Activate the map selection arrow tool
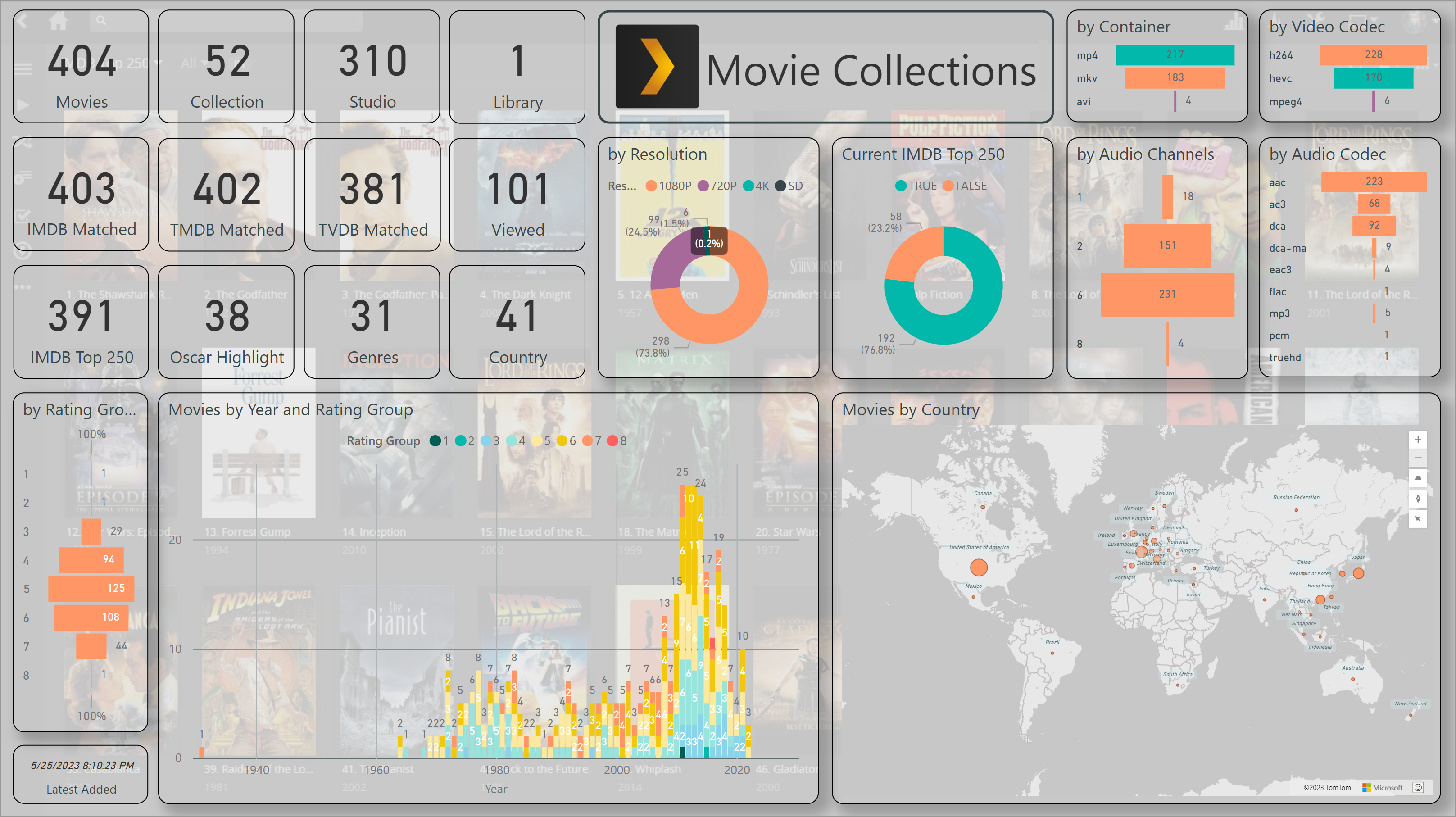Image resolution: width=1456 pixels, height=817 pixels. pos(1418,518)
